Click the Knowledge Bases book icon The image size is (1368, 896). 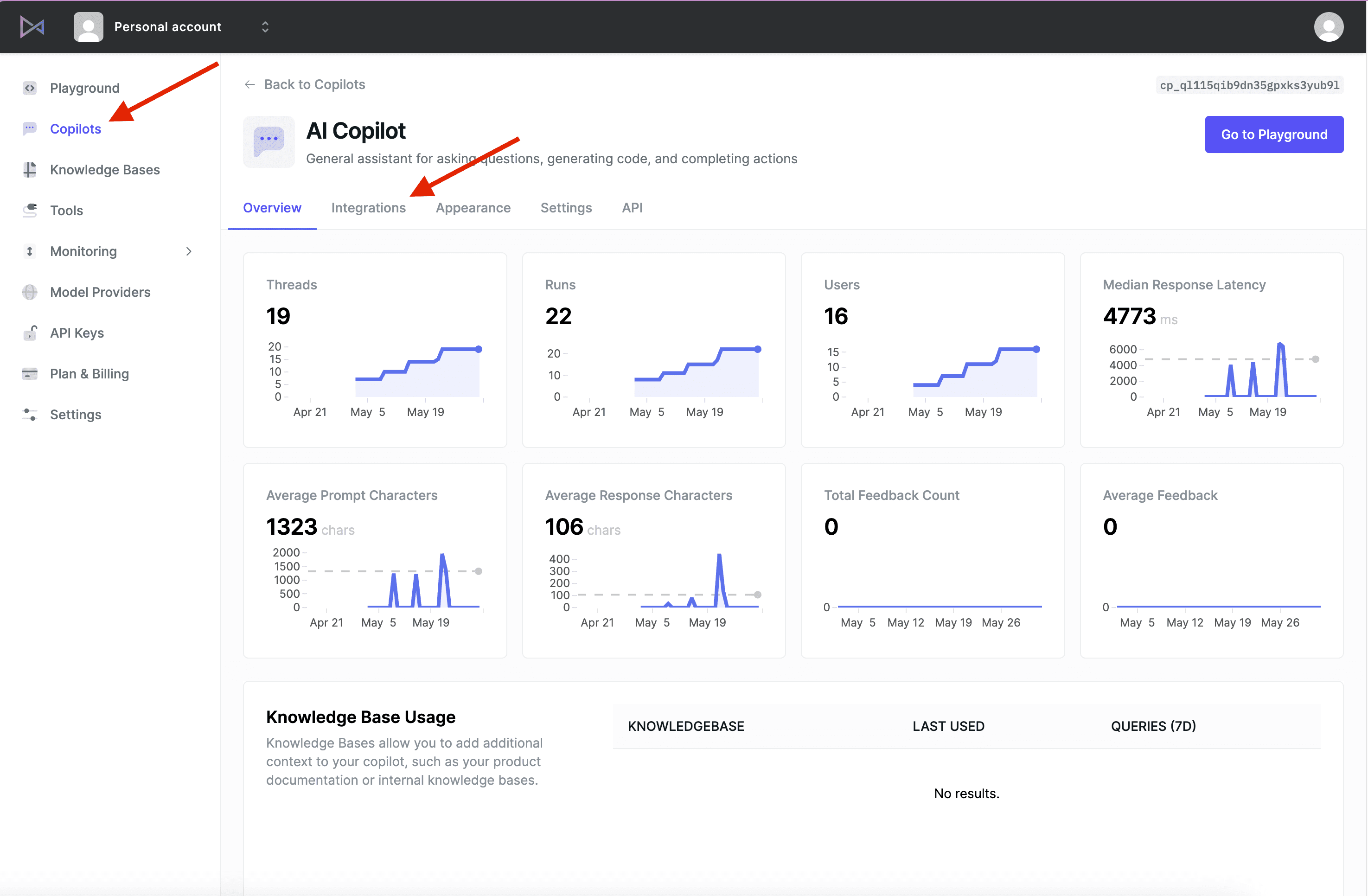[29, 170]
